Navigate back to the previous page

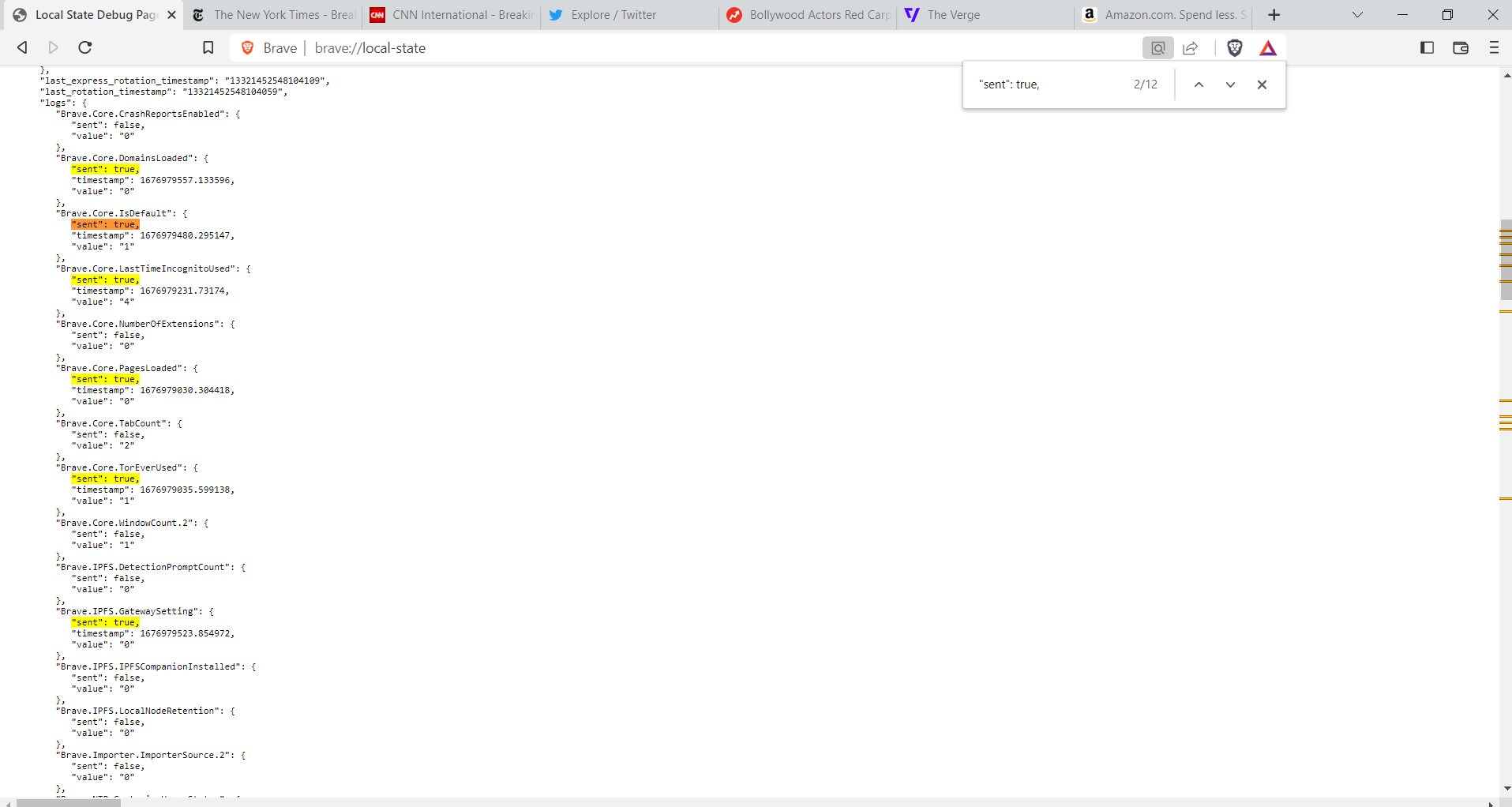pos(21,47)
